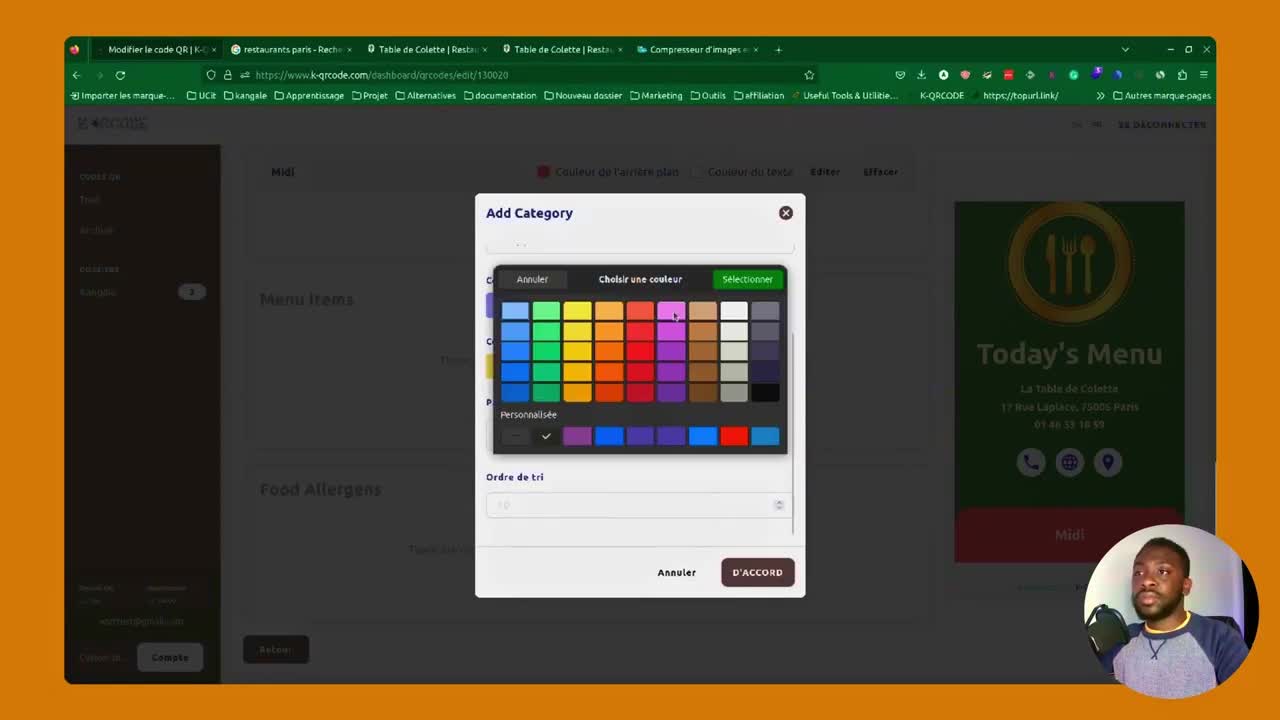This screenshot has height=720, width=1280.
Task: Expand the bookmarks overflow chevron
Action: tap(1100, 96)
